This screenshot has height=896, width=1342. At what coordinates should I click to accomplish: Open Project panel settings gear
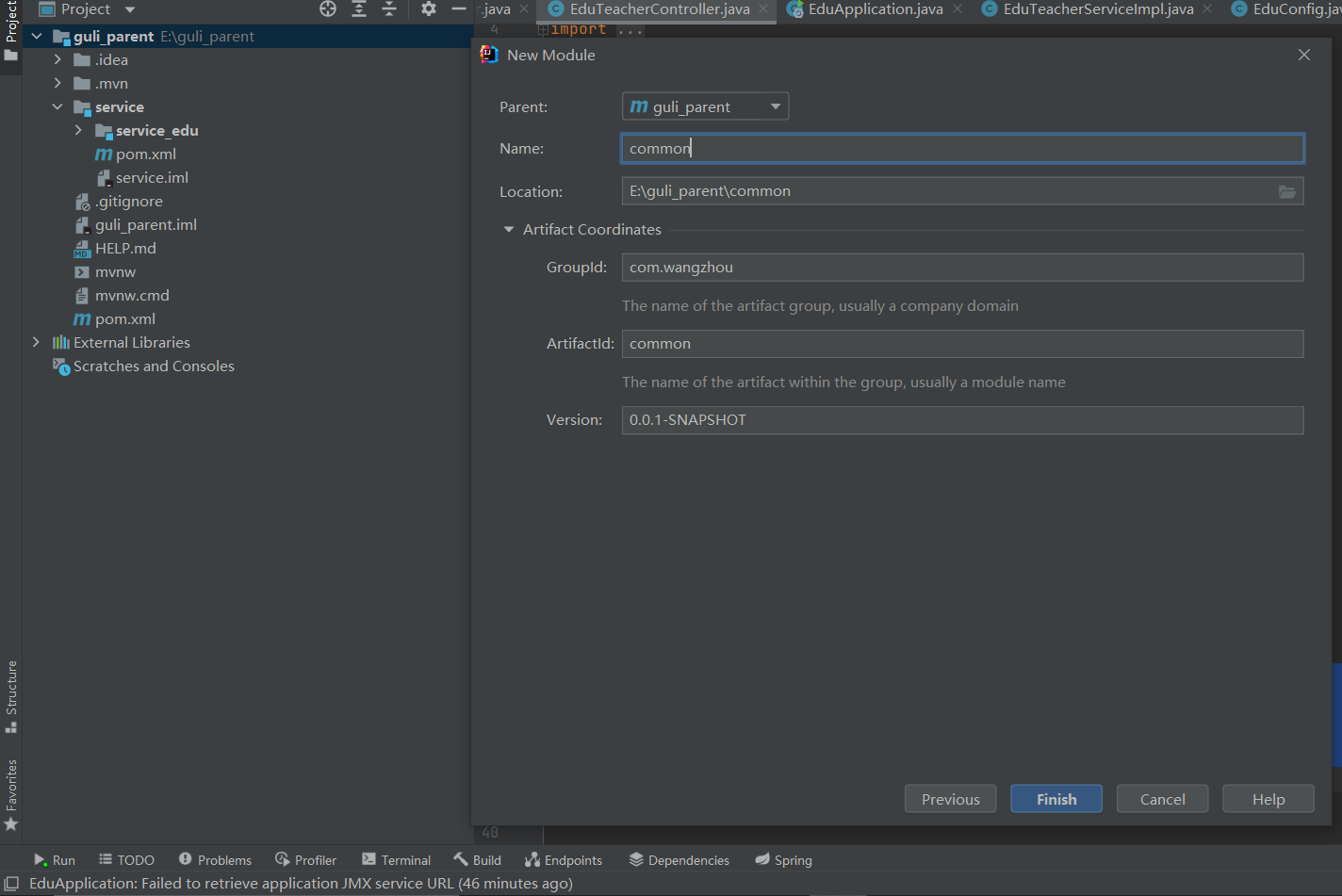[429, 8]
